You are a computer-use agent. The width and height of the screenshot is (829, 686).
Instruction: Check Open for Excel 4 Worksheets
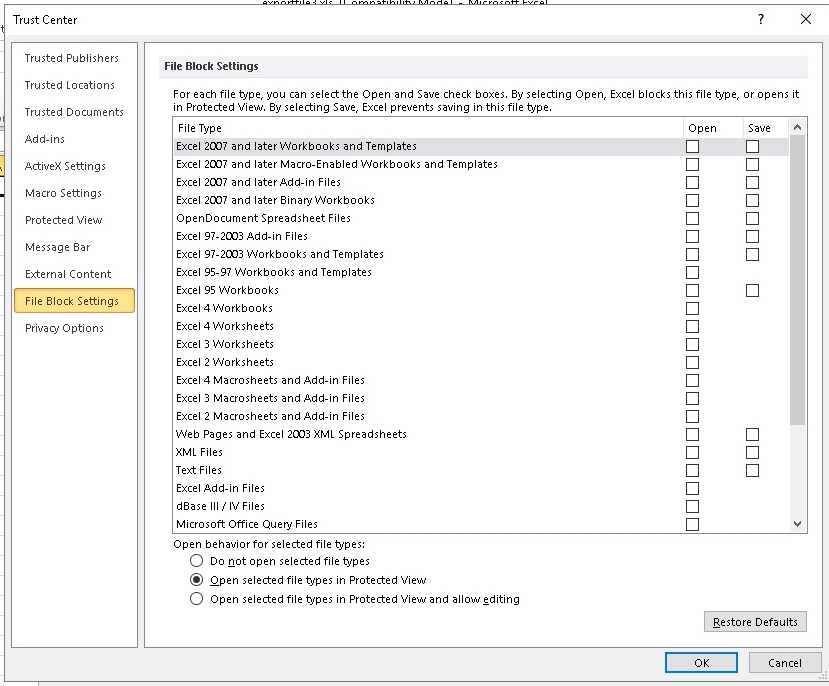point(692,326)
